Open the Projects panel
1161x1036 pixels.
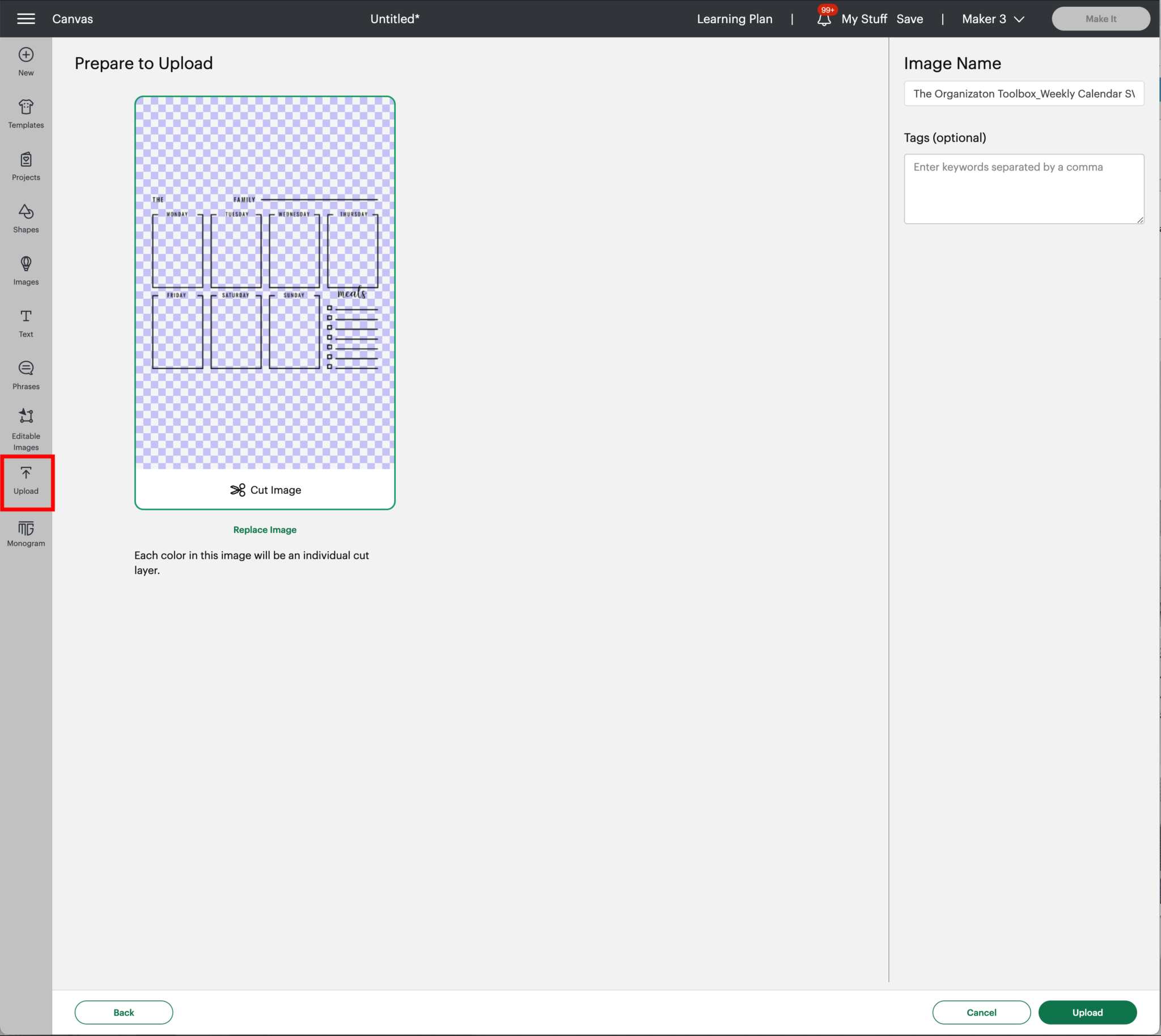click(26, 166)
